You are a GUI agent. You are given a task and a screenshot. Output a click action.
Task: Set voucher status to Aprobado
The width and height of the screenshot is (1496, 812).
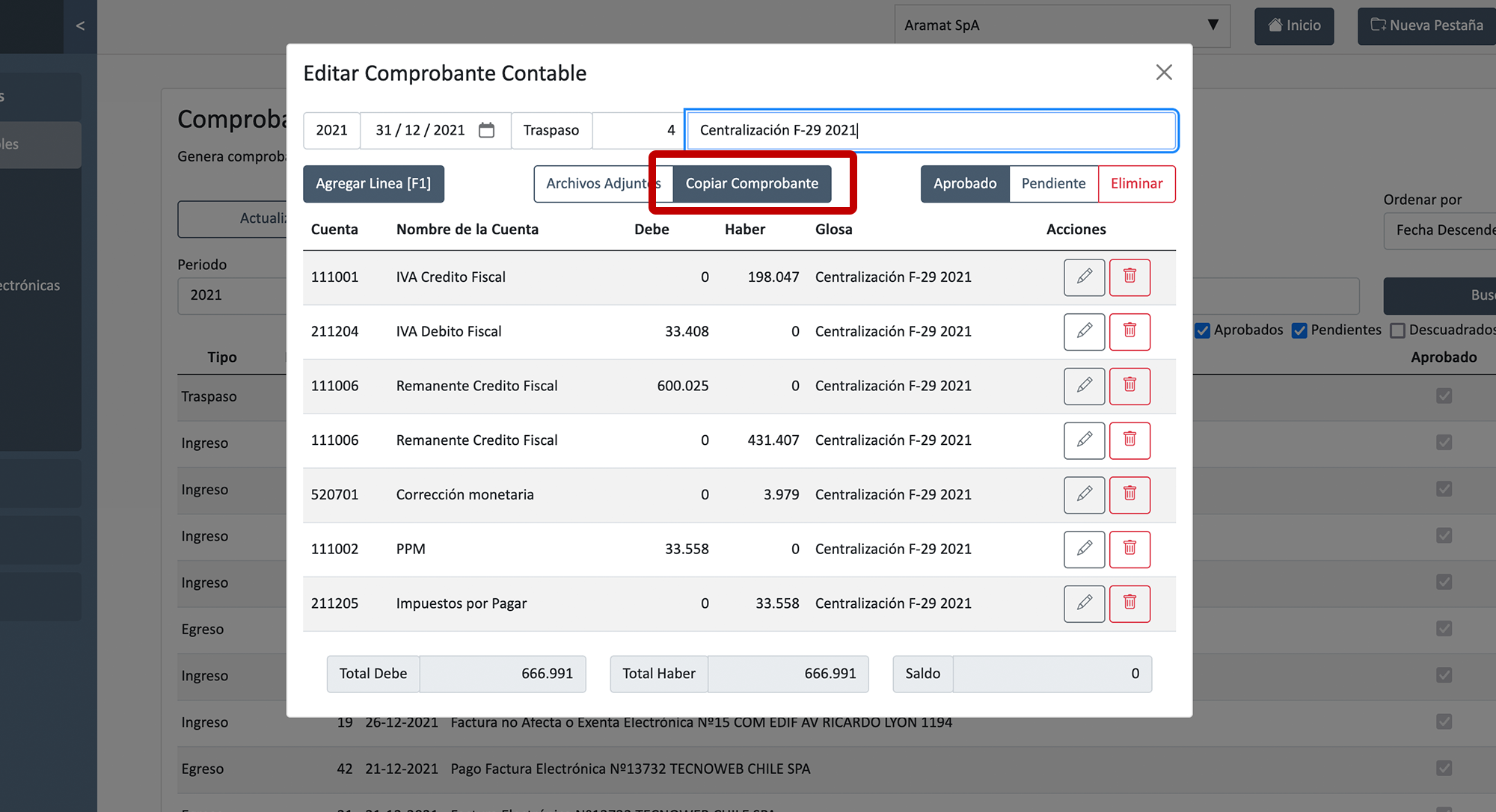tap(964, 184)
